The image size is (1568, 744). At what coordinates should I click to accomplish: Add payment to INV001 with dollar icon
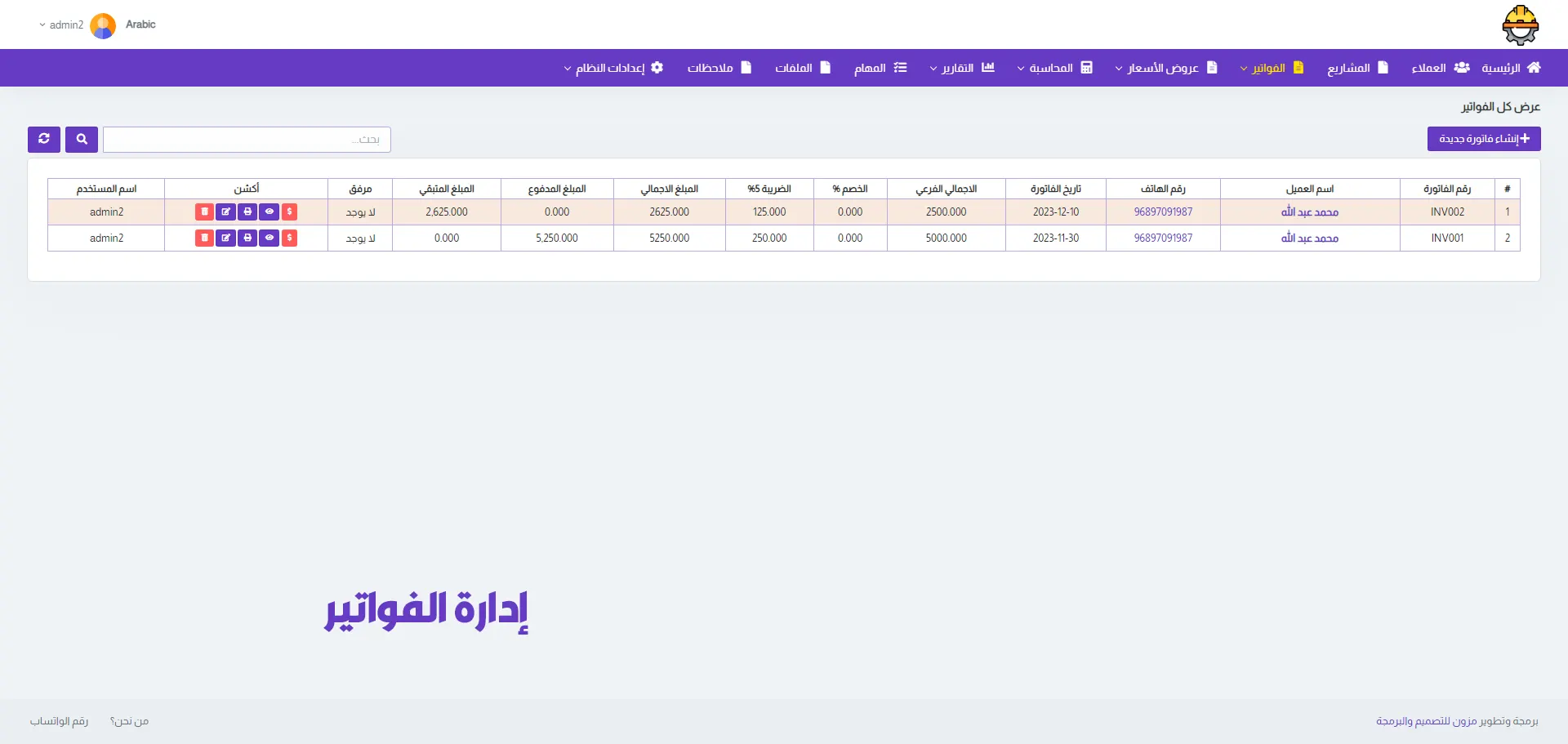pos(289,238)
